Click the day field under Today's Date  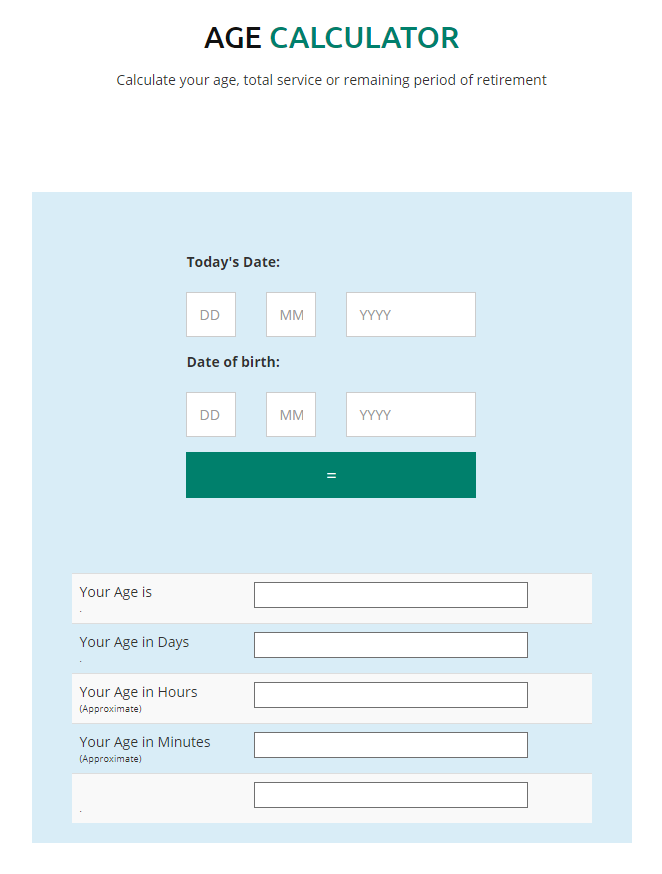[x=211, y=315]
